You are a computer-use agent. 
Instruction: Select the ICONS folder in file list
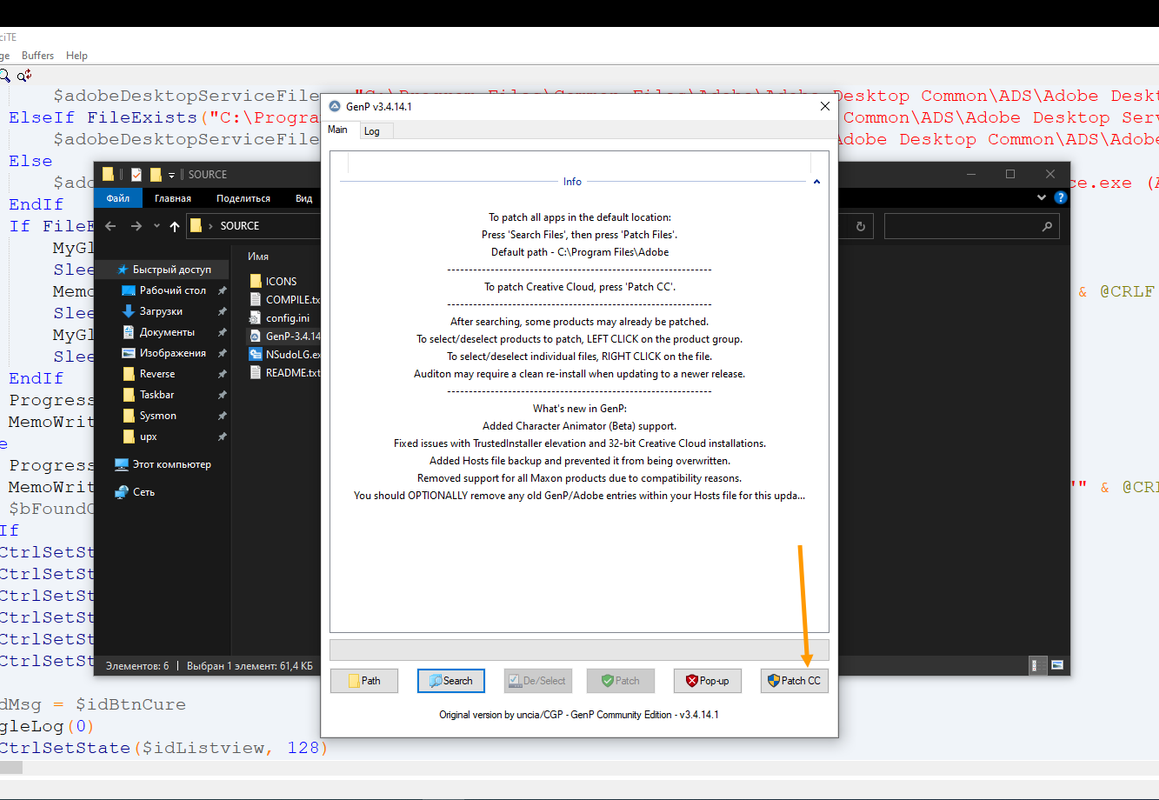point(283,281)
